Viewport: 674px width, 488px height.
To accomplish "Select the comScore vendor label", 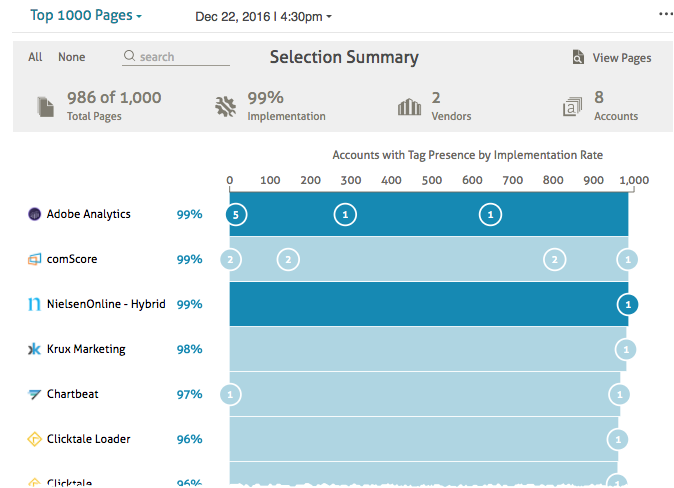I will [72, 259].
